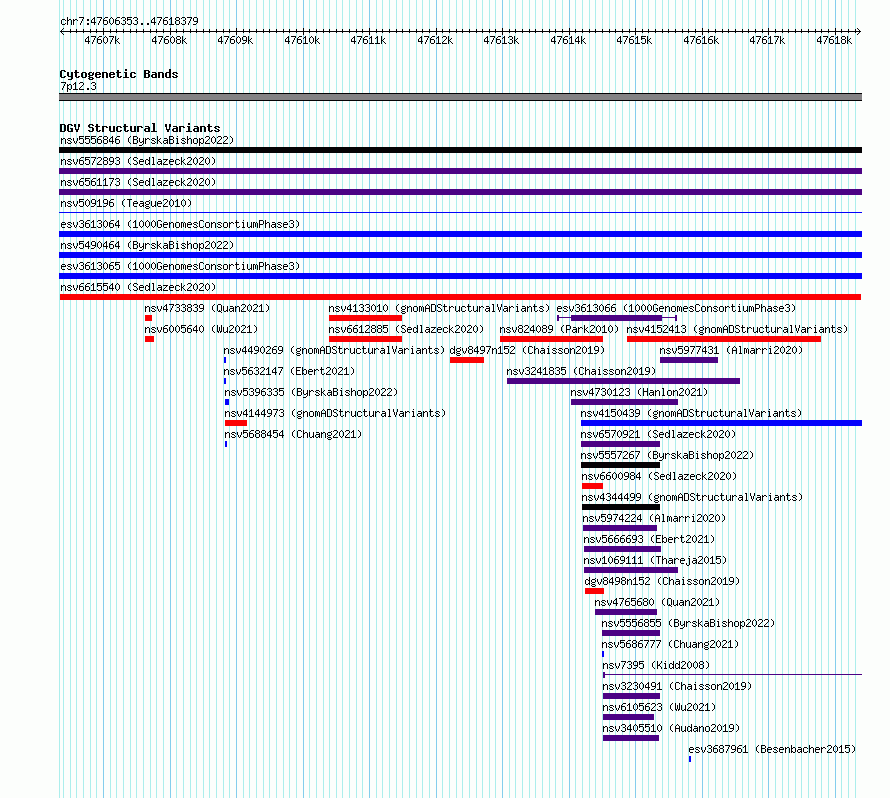Open nsv4733839 (Quan2021) variant

click(207, 308)
